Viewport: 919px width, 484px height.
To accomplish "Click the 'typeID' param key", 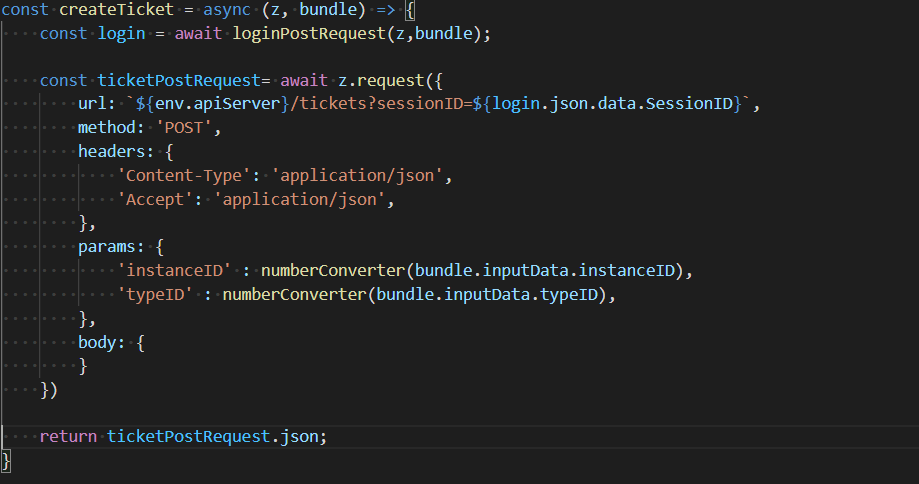I will (x=155, y=294).
